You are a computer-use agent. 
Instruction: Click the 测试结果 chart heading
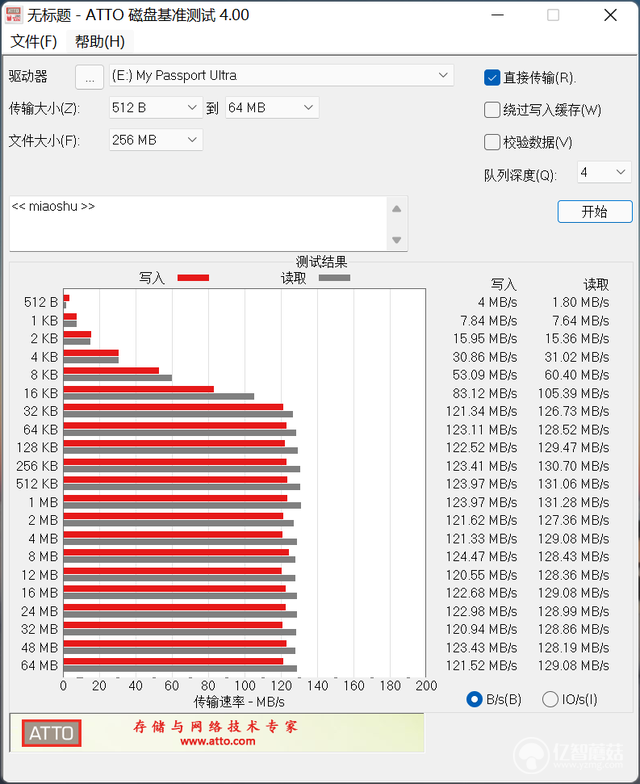(322, 262)
